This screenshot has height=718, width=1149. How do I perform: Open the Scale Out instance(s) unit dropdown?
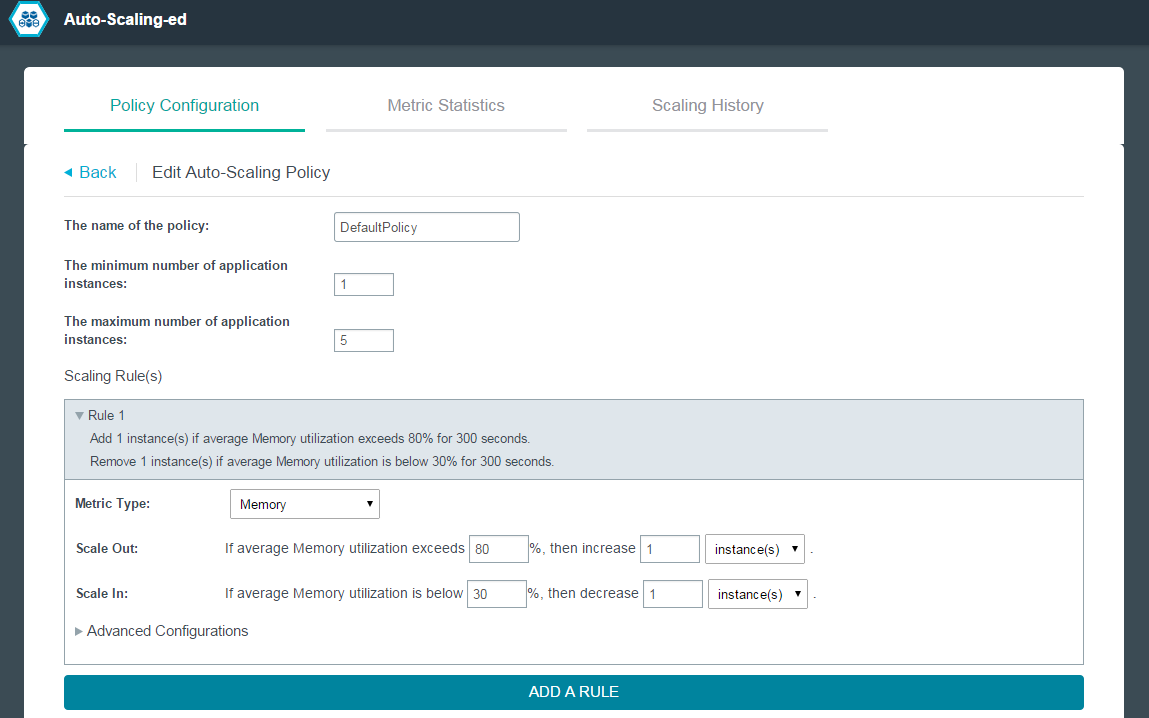click(x=755, y=549)
